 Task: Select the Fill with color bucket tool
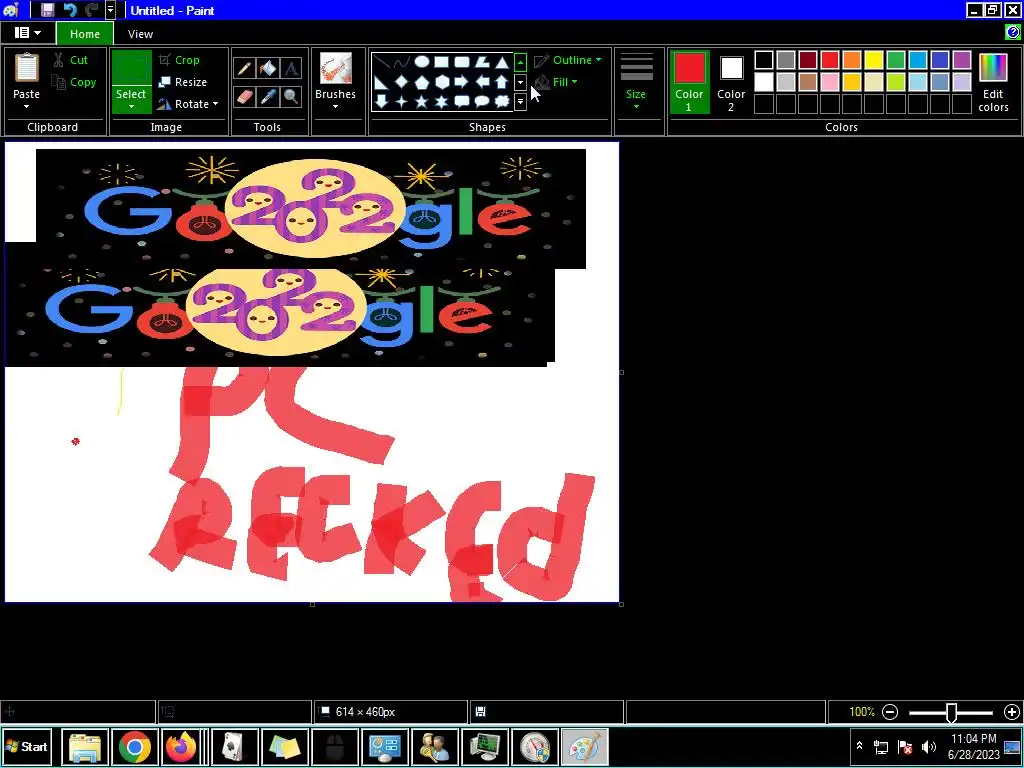(x=268, y=68)
